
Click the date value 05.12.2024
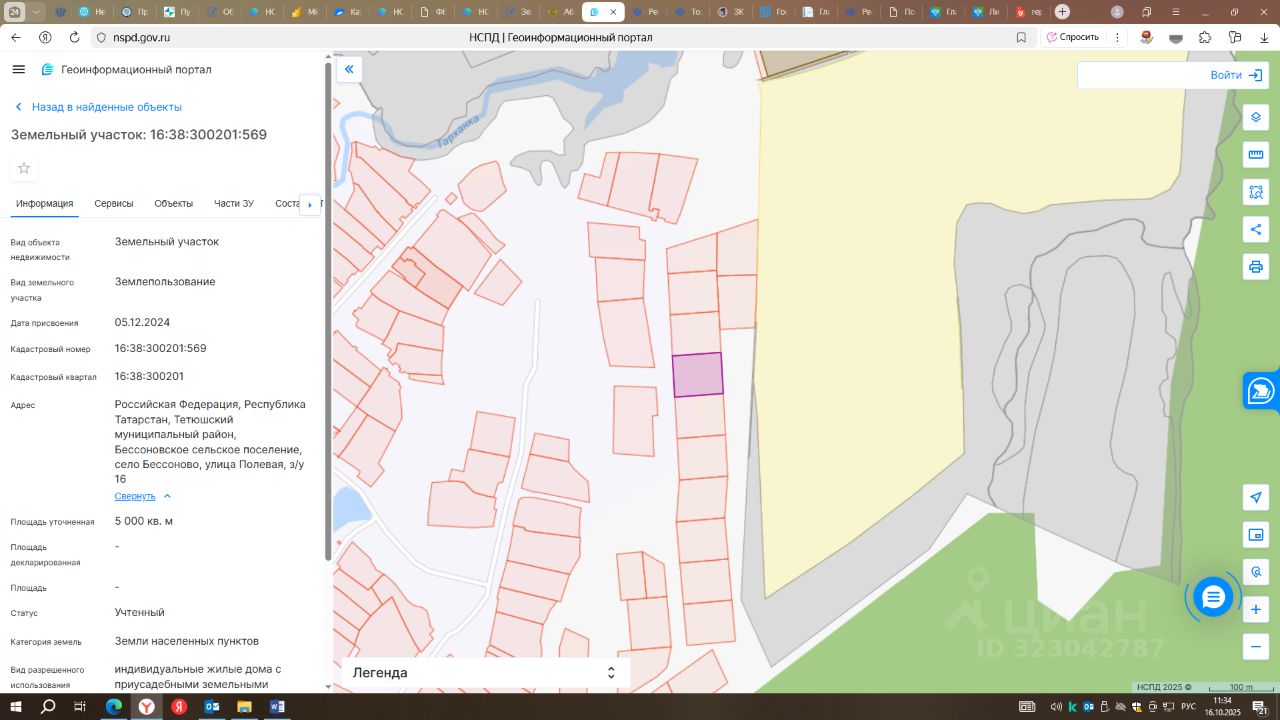(142, 322)
